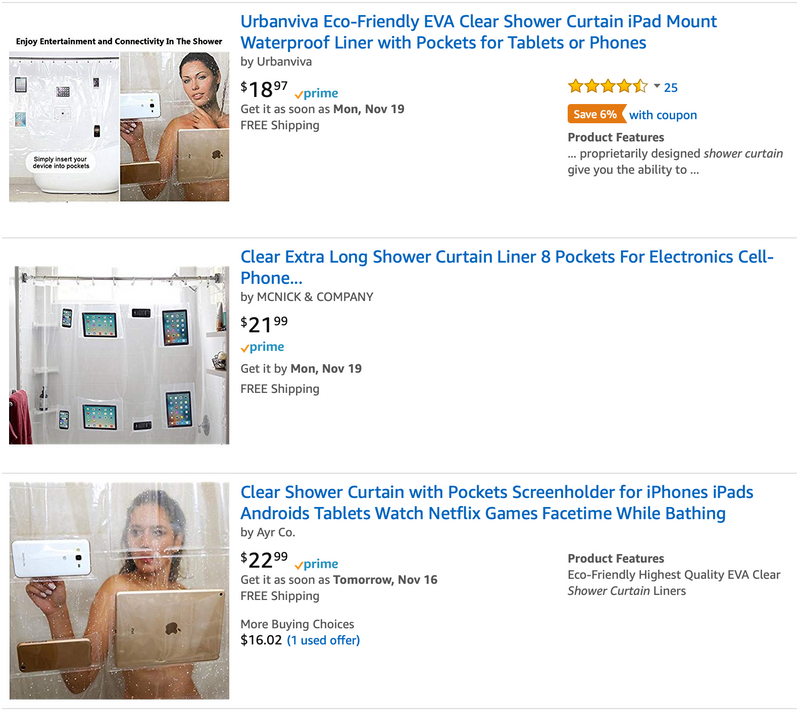Click the $22.99 price on Ayr Co. listing
800x713 pixels.
tap(264, 560)
